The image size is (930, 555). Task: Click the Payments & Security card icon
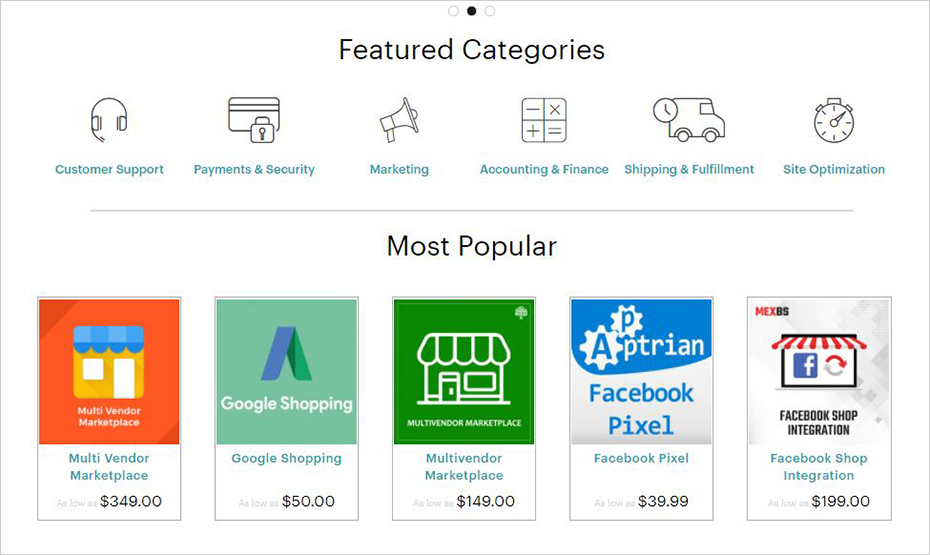(254, 120)
